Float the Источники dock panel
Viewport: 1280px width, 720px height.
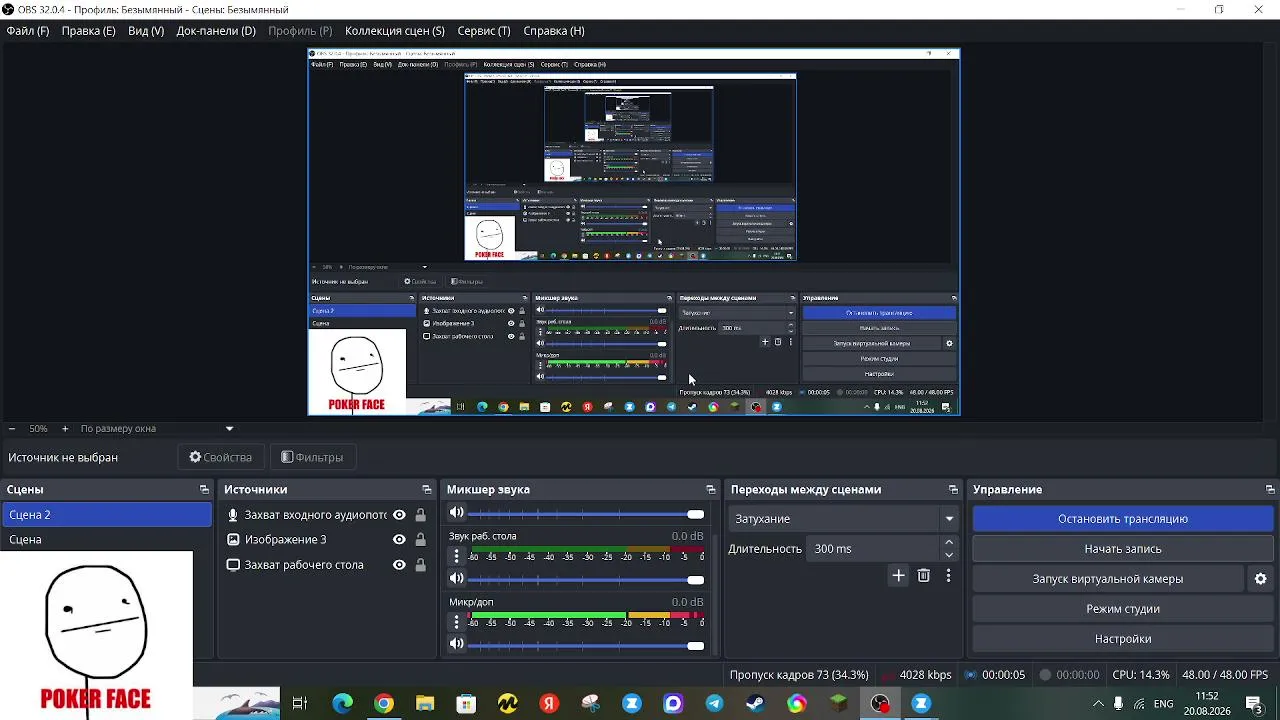pyautogui.click(x=427, y=490)
